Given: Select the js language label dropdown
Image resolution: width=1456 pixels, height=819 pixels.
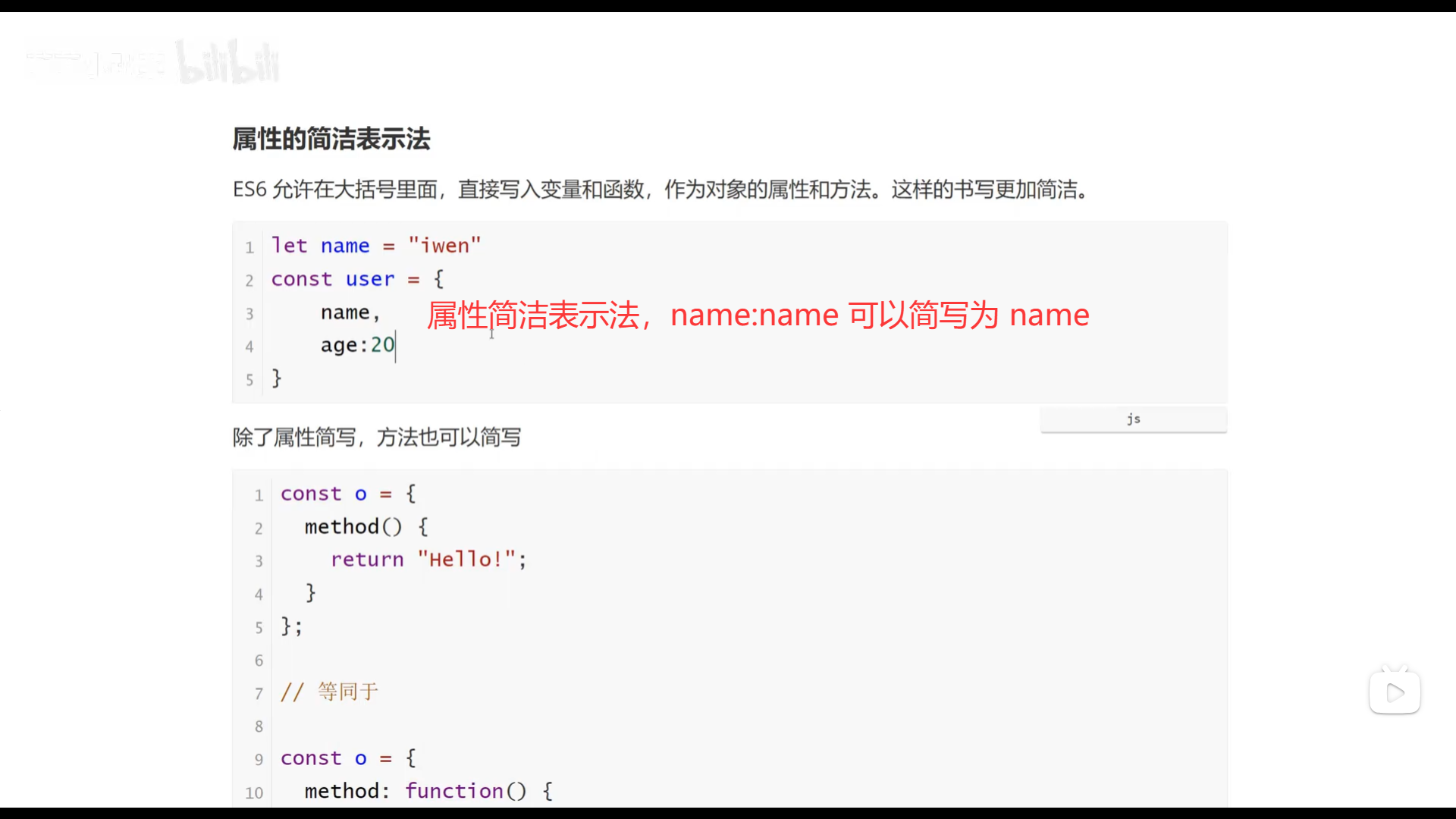Looking at the screenshot, I should (x=1133, y=419).
